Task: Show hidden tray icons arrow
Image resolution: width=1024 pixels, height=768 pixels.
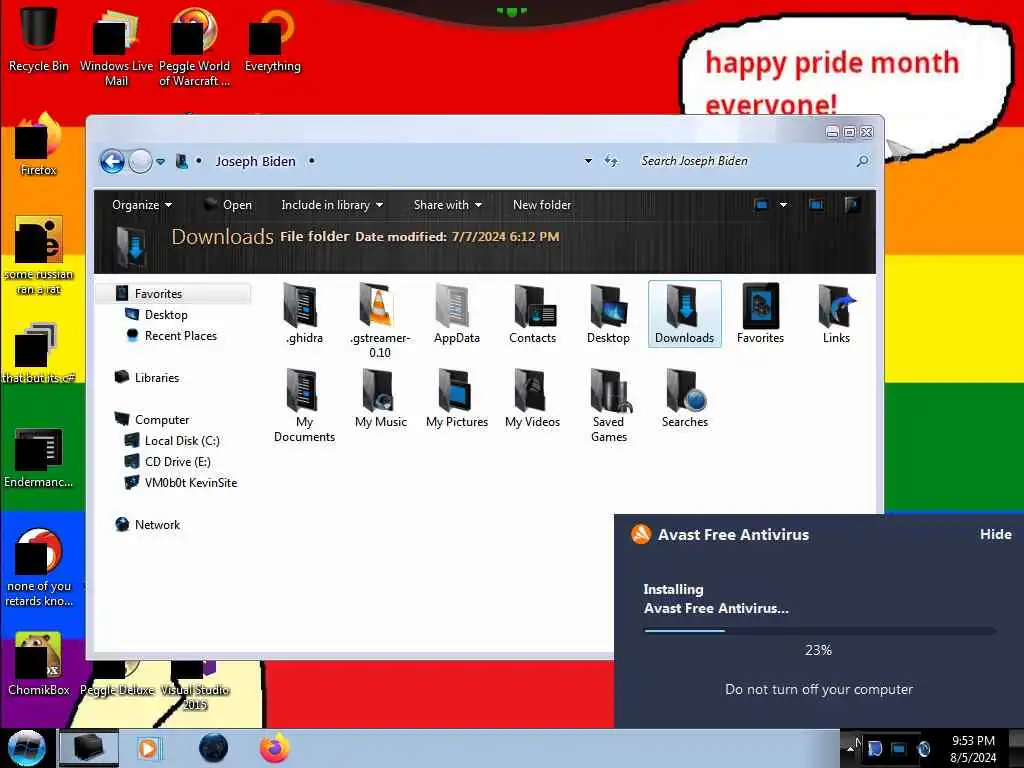Action: 850,748
